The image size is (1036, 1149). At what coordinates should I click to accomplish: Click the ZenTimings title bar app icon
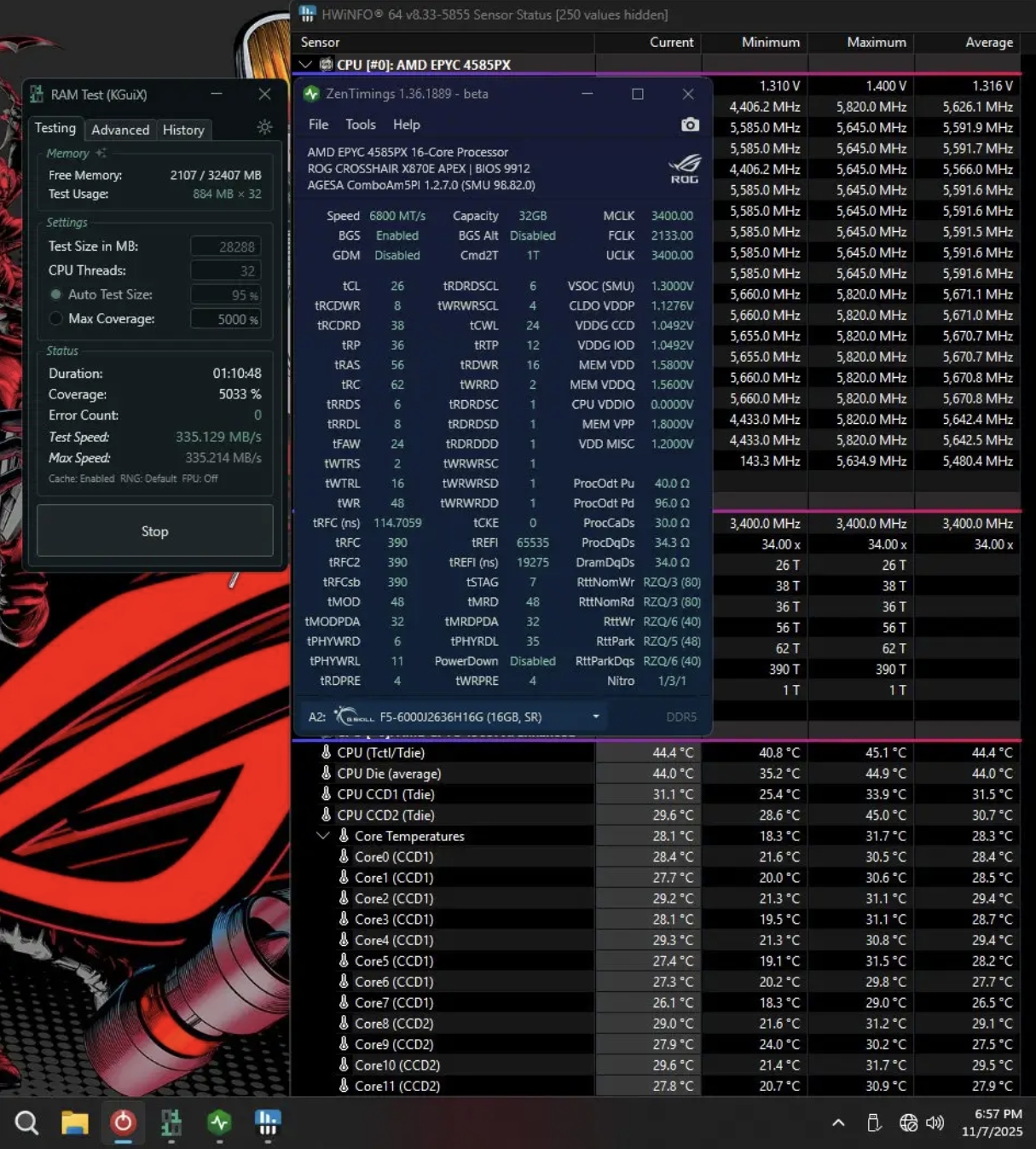coord(311,94)
